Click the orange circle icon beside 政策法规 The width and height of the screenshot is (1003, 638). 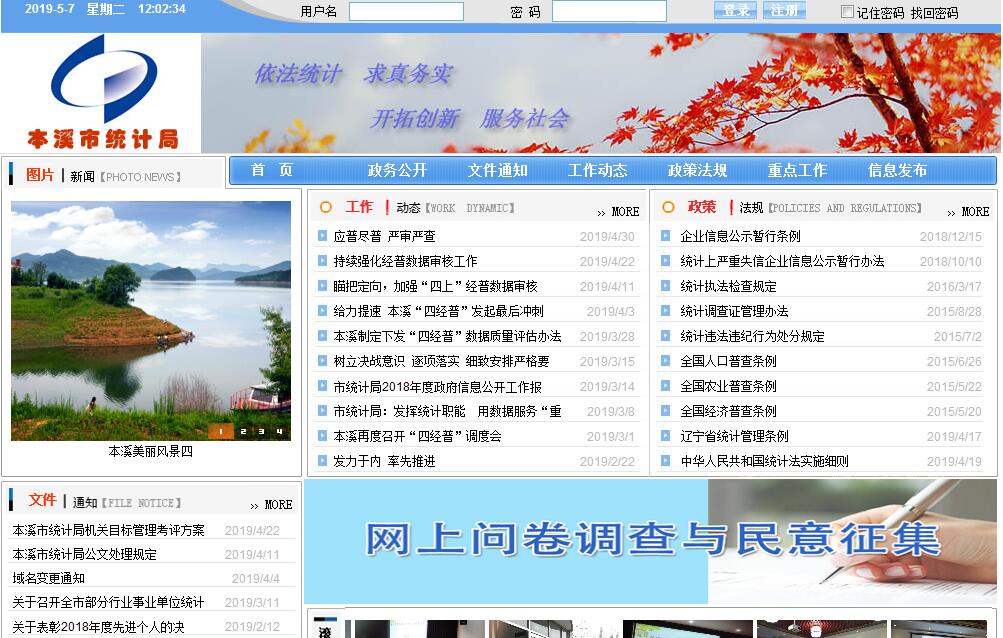click(x=668, y=208)
